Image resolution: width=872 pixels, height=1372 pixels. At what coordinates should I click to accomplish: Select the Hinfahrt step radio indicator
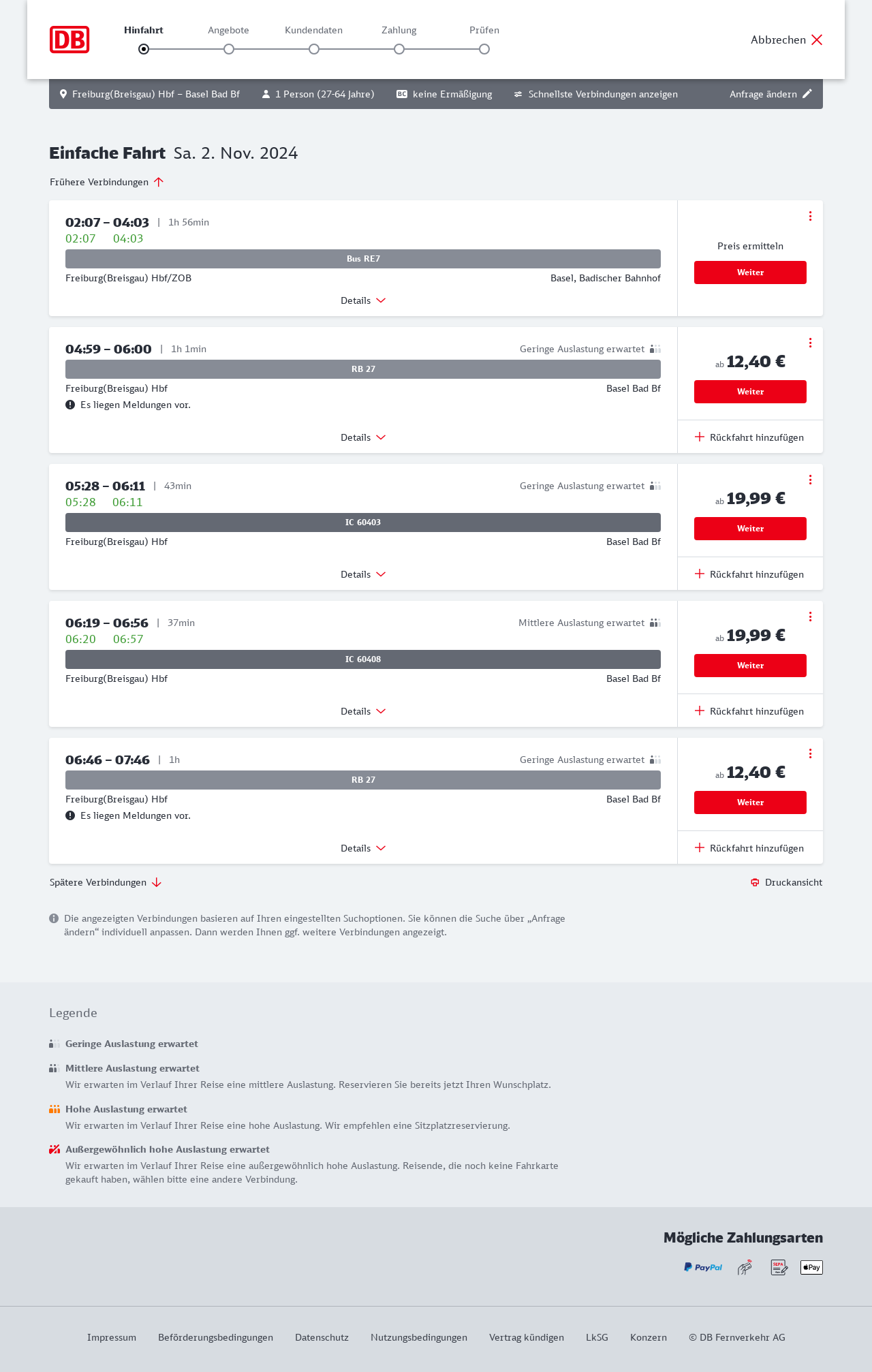[144, 49]
